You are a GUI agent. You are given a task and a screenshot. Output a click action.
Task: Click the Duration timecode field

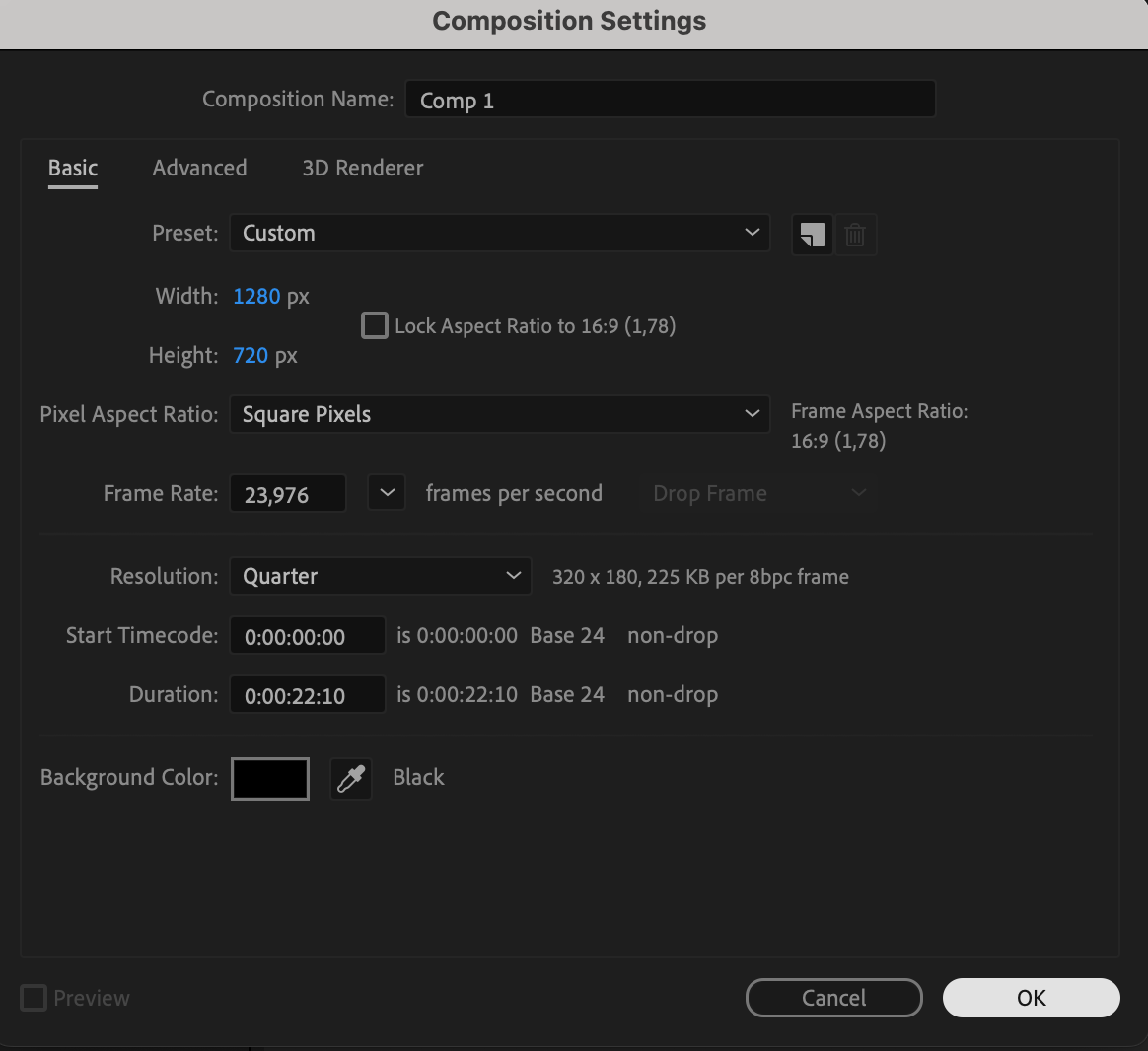tap(307, 695)
